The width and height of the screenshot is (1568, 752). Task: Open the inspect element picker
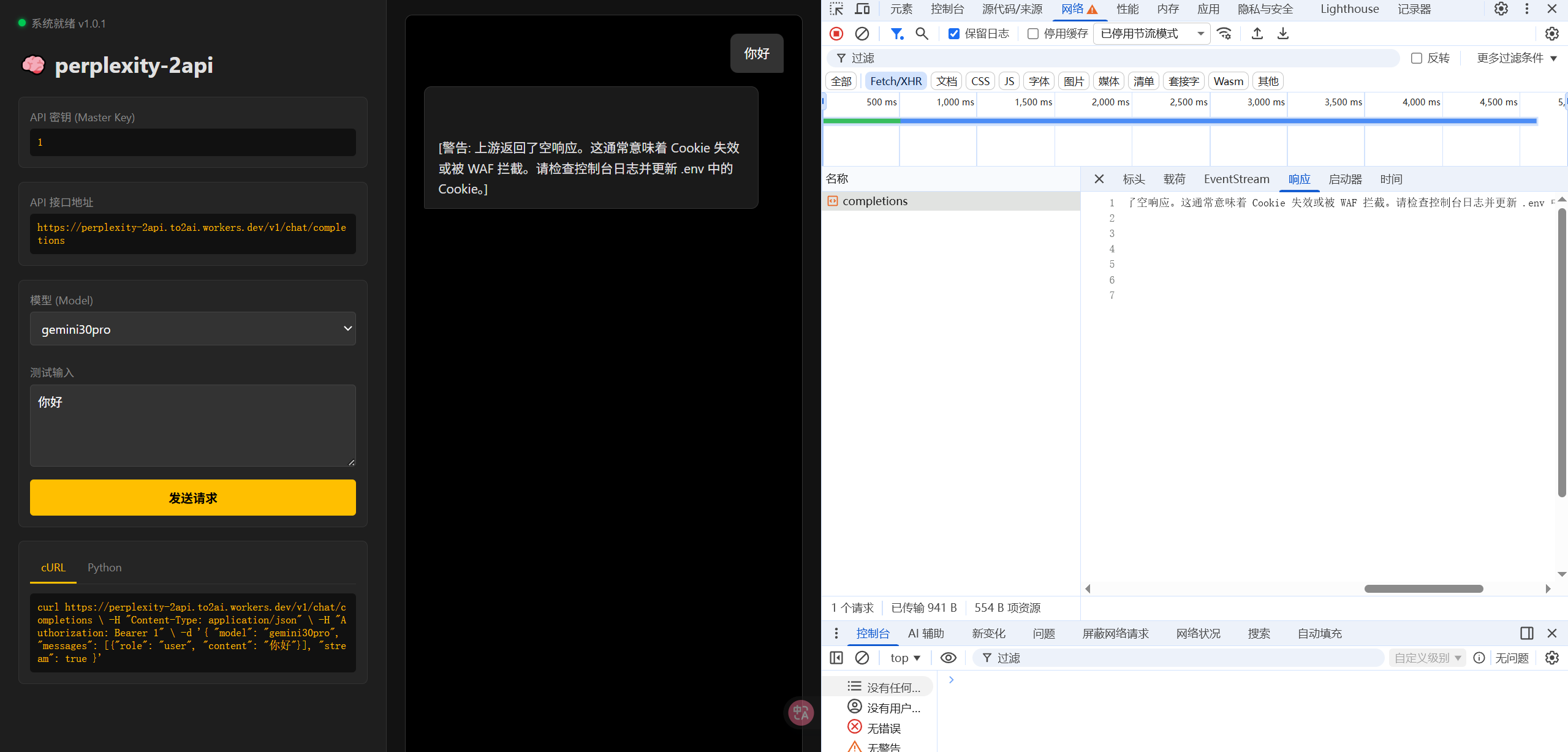click(x=836, y=9)
